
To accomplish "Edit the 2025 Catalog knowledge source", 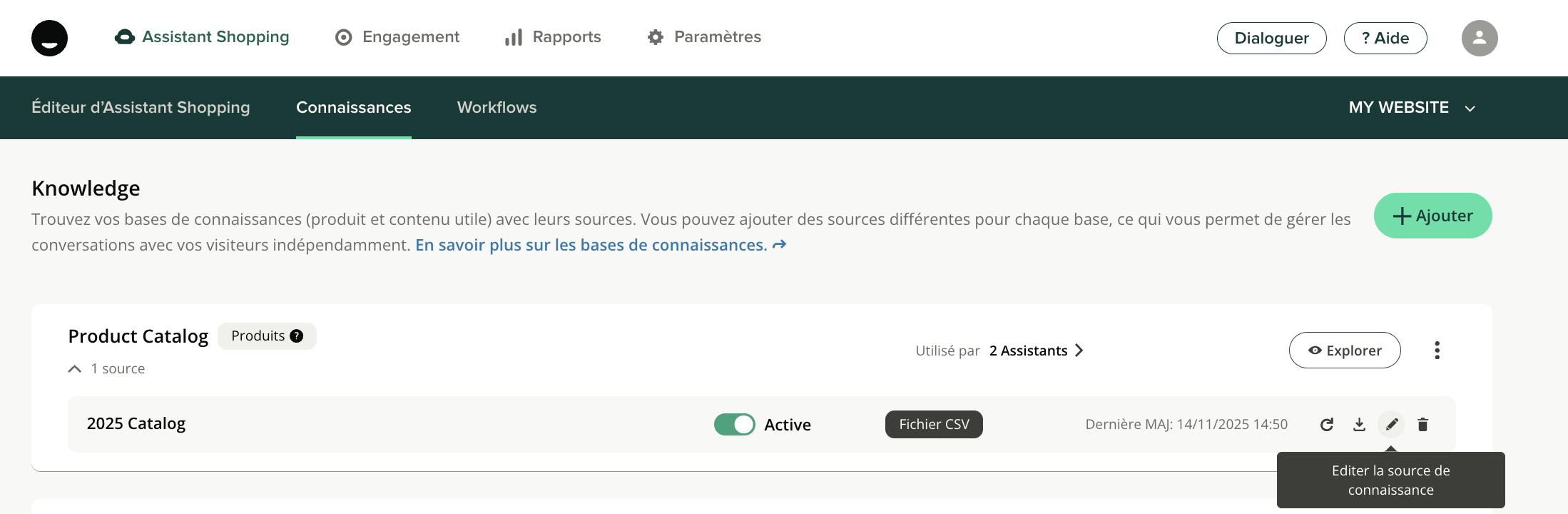I will [x=1391, y=425].
